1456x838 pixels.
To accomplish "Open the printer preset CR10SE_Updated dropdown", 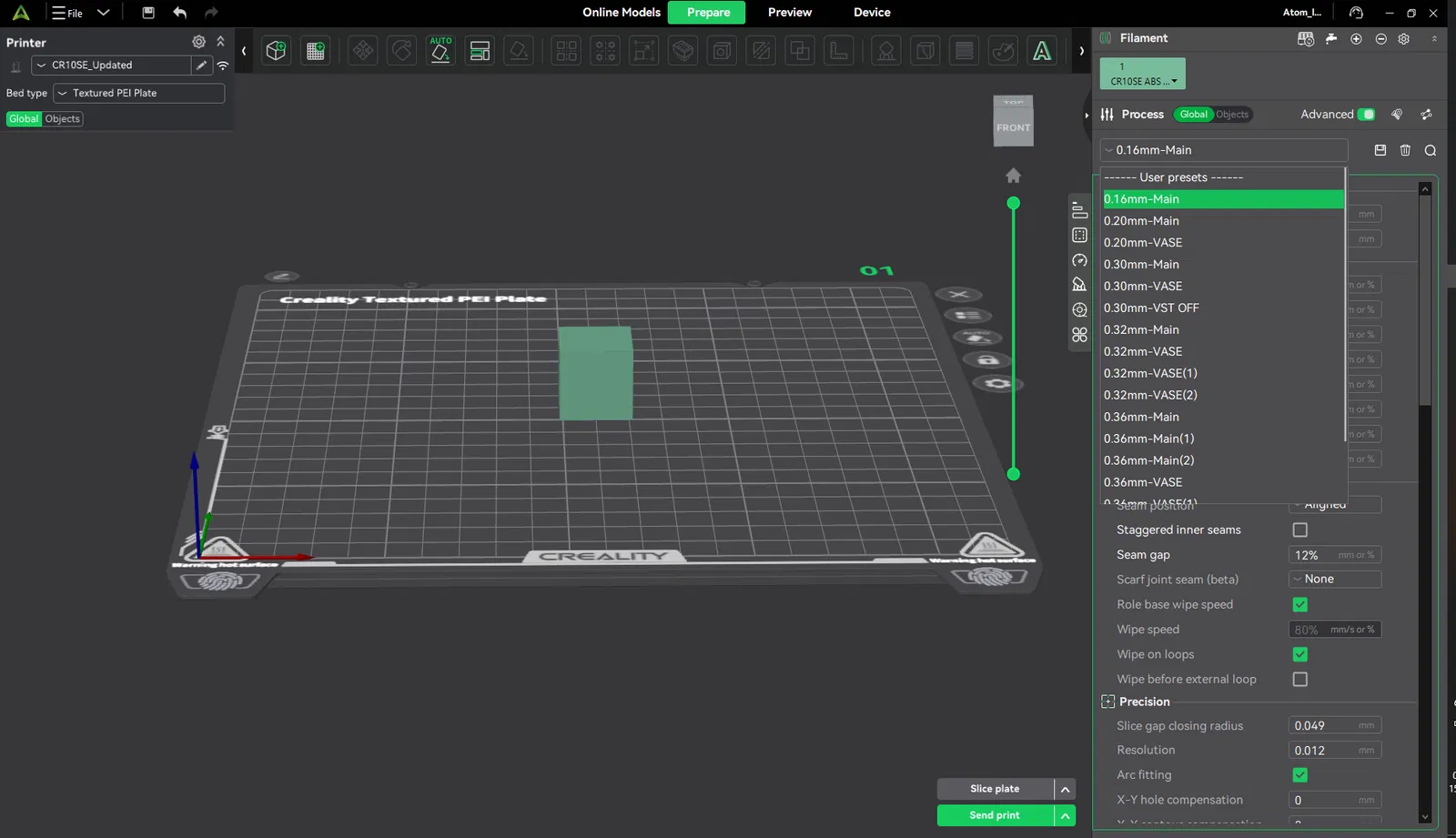I will [111, 66].
